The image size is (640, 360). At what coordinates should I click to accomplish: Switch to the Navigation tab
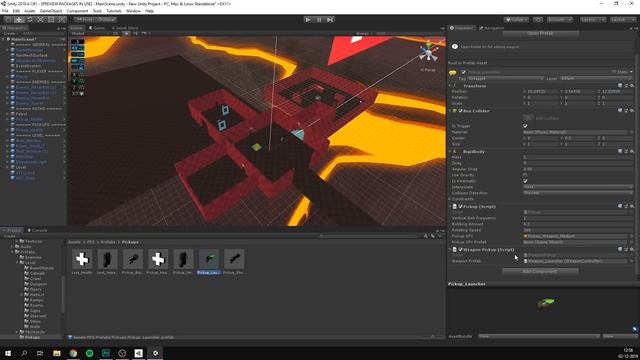click(492, 28)
